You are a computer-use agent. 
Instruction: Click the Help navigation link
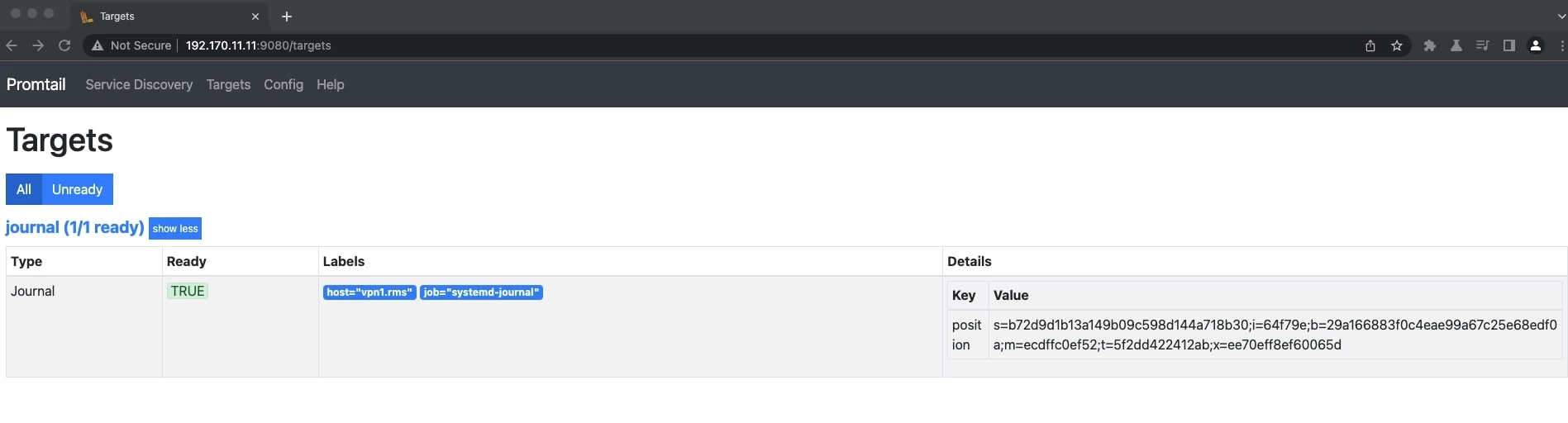click(331, 84)
